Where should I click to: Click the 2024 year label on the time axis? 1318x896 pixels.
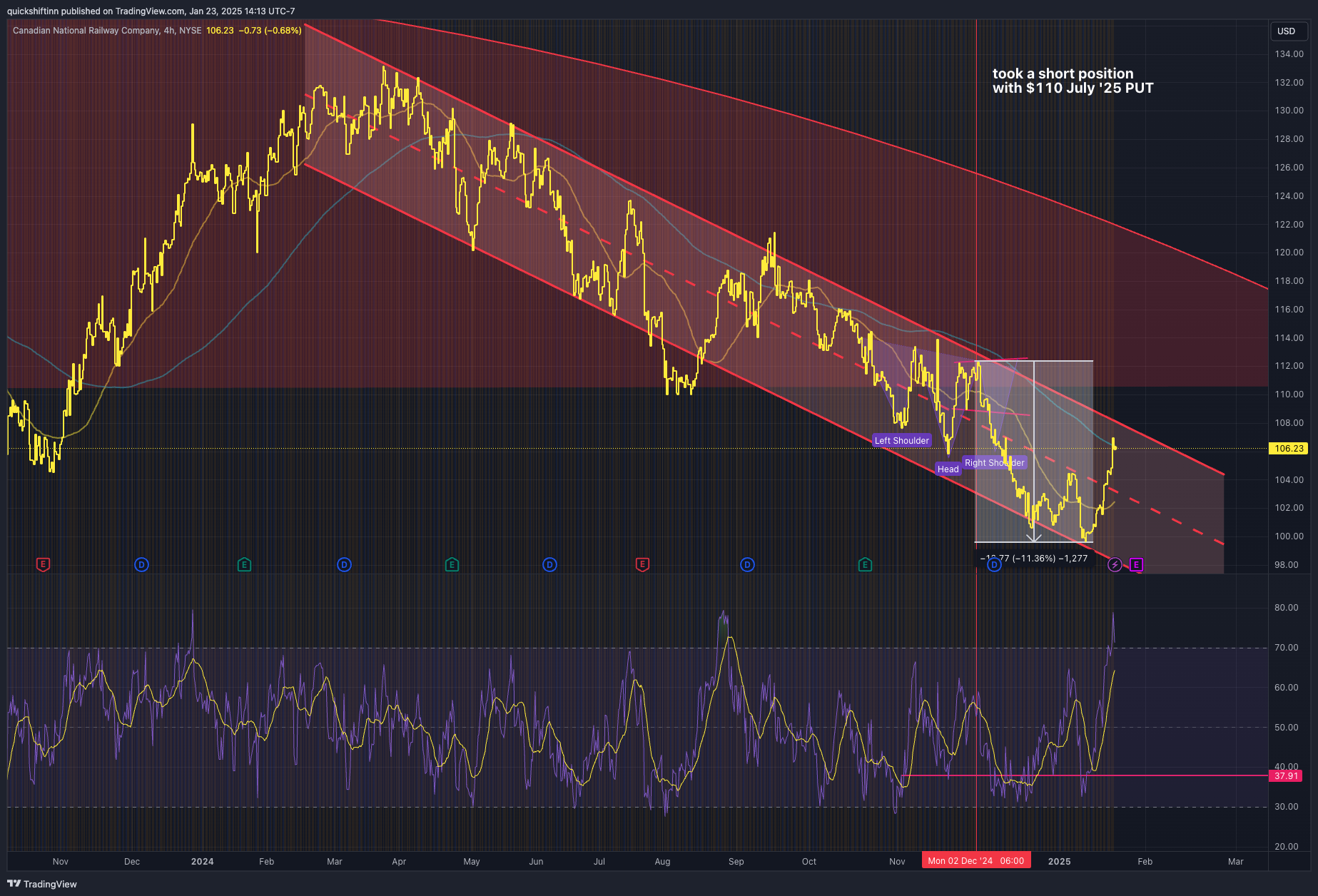[203, 862]
